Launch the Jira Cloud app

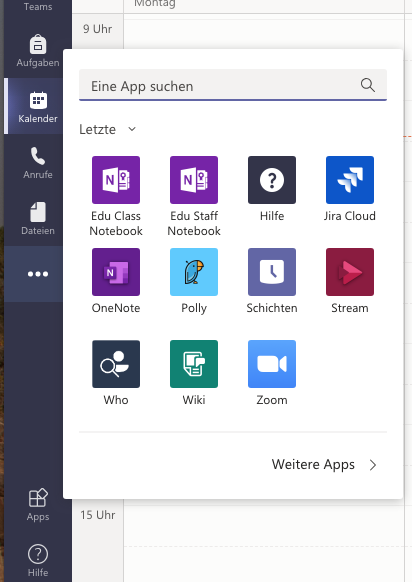coord(350,189)
